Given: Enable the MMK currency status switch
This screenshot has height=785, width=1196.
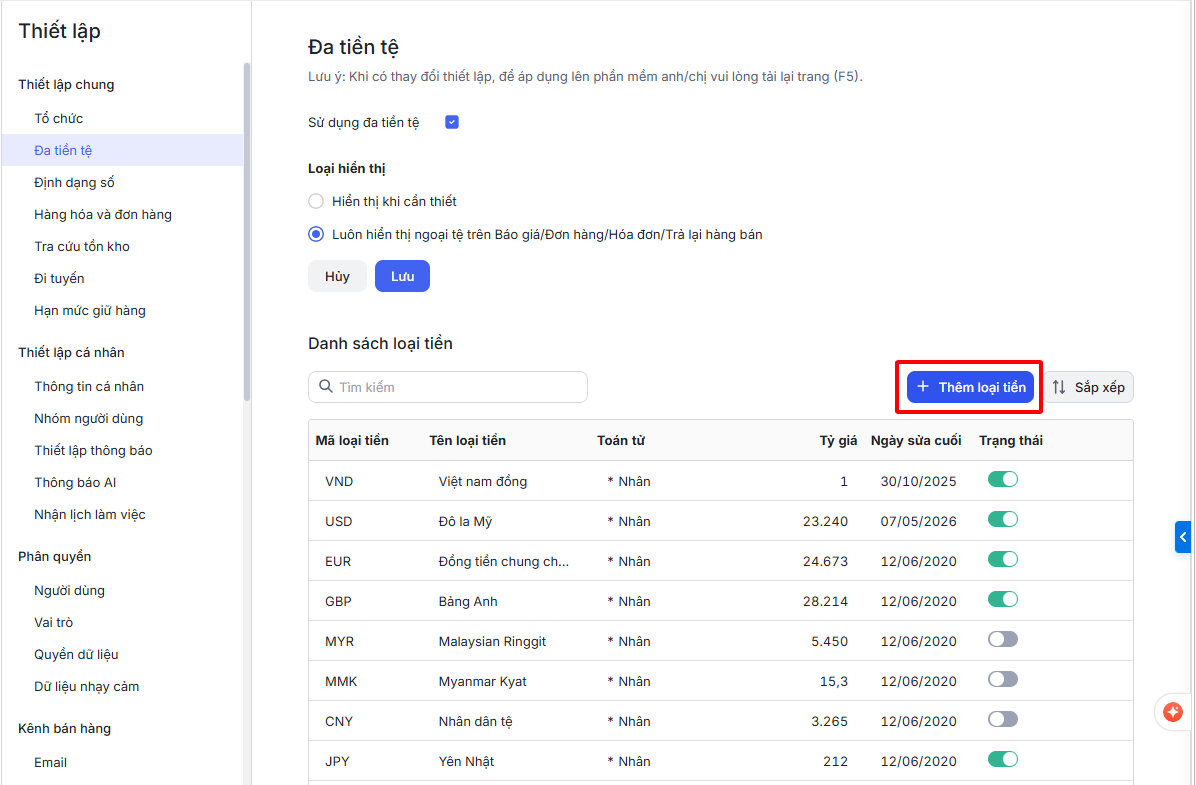Looking at the screenshot, I should pos(1002,679).
